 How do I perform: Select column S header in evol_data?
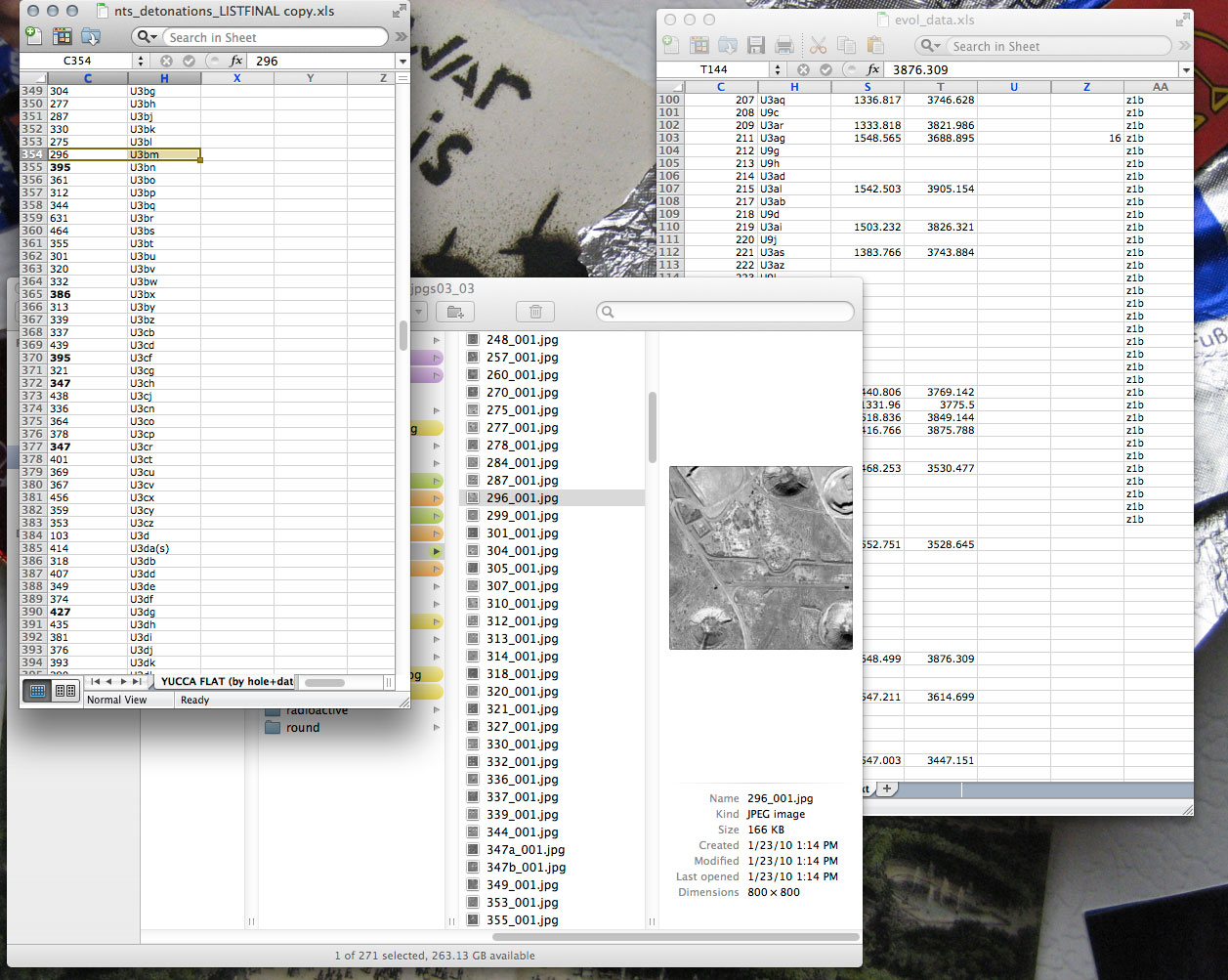click(868, 87)
